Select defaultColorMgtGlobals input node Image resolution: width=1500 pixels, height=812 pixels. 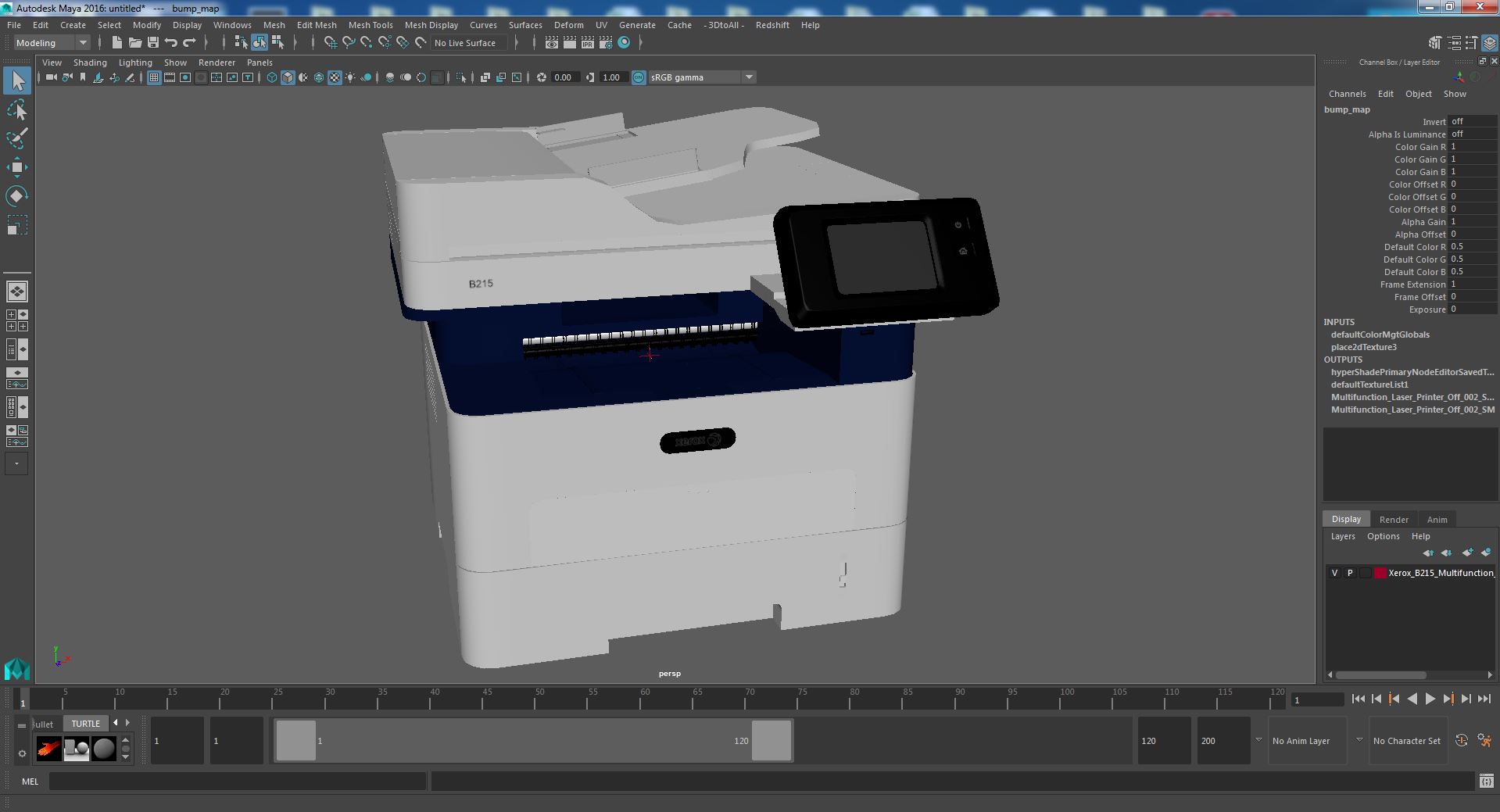1380,334
